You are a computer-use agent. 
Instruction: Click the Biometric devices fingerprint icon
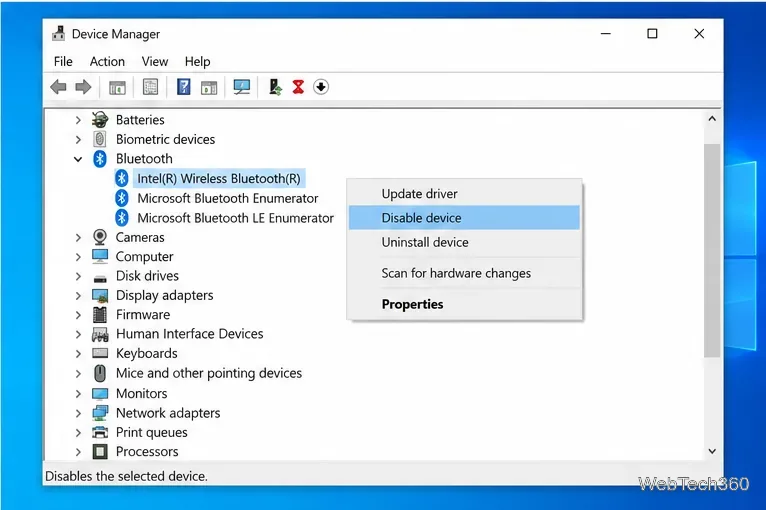click(100, 139)
